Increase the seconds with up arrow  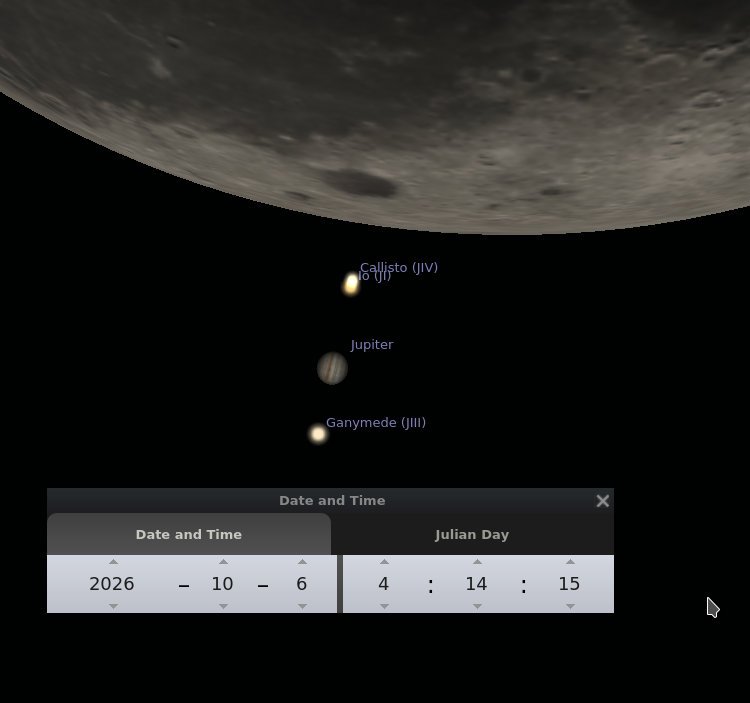point(570,561)
